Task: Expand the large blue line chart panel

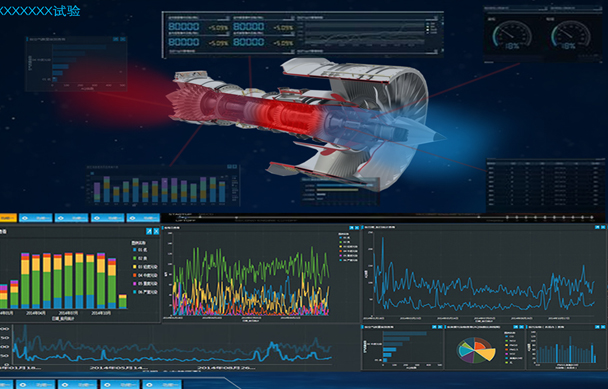Action: tap(597, 227)
